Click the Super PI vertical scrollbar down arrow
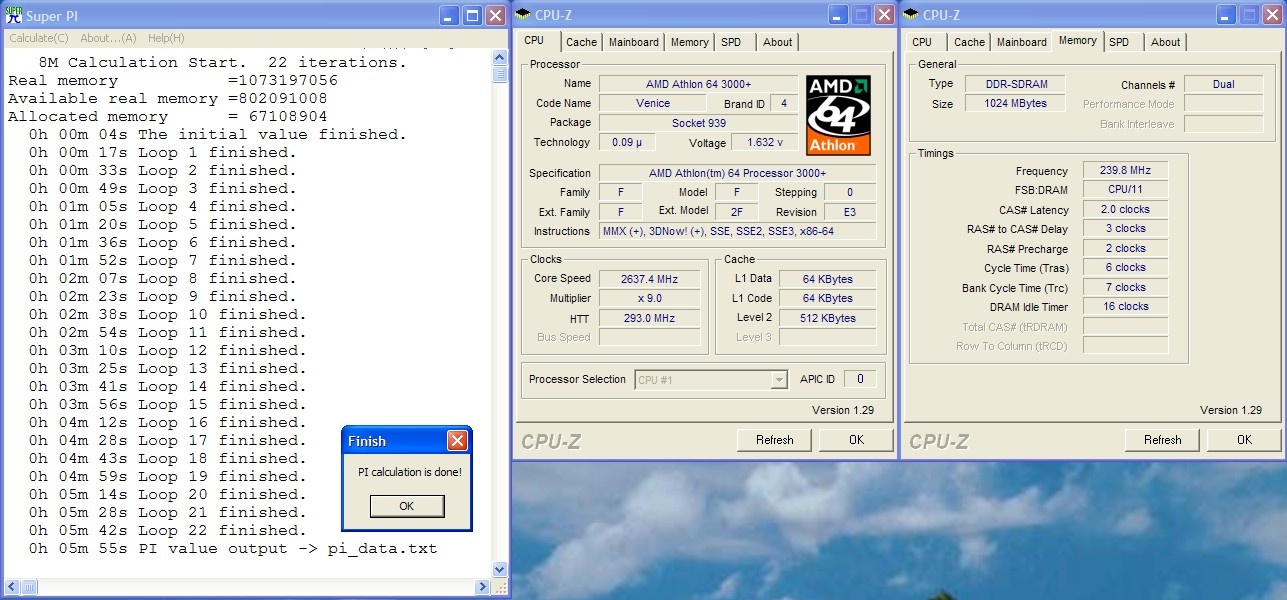The width and height of the screenshot is (1287, 600). click(500, 569)
